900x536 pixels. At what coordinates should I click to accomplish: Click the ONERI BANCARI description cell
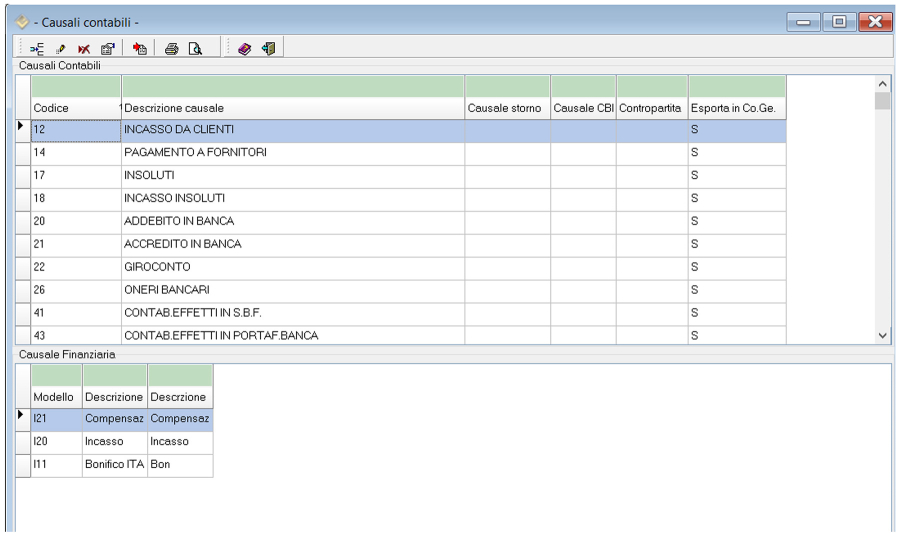pyautogui.click(x=292, y=290)
